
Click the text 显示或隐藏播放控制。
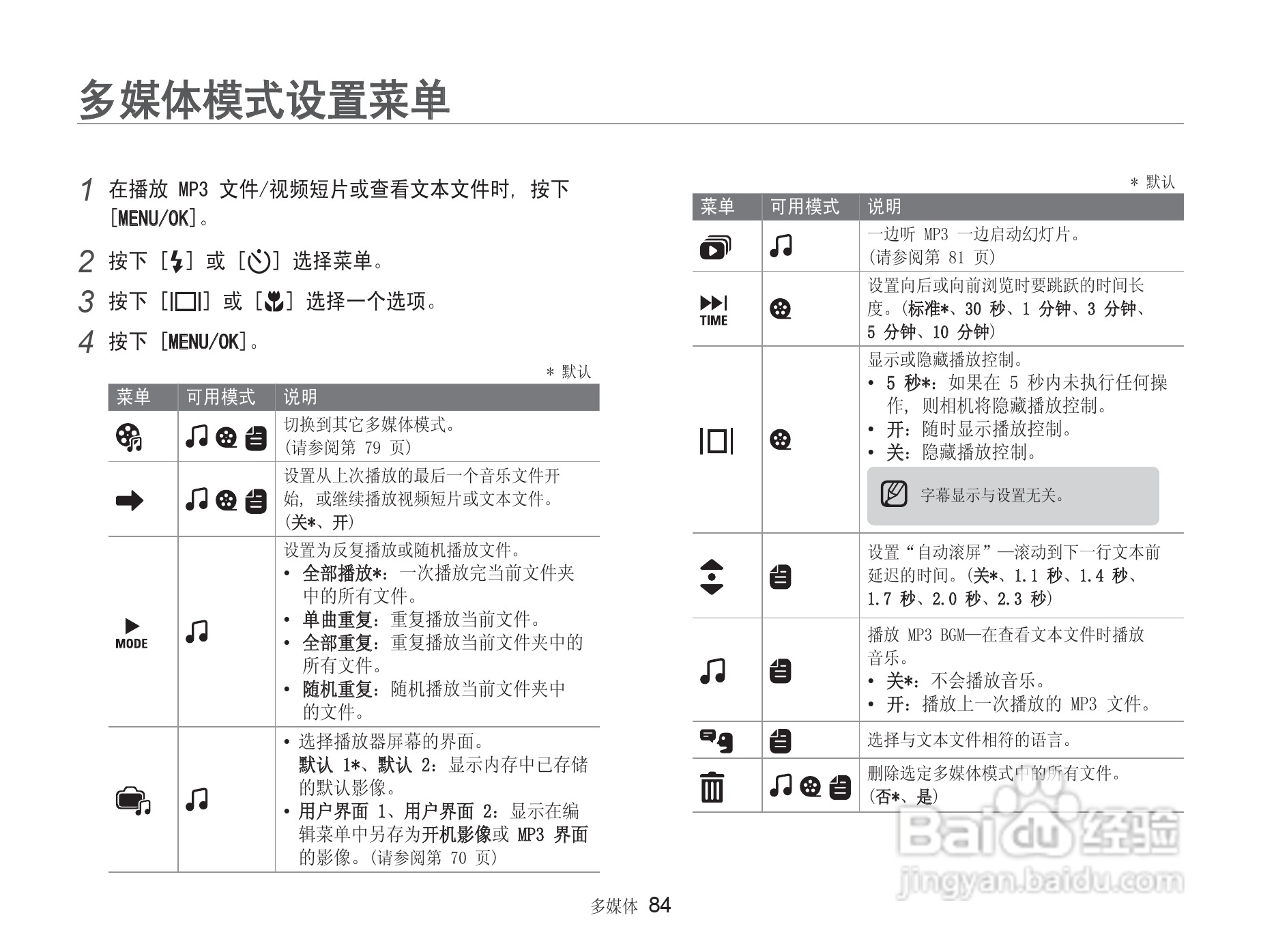pyautogui.click(x=946, y=360)
